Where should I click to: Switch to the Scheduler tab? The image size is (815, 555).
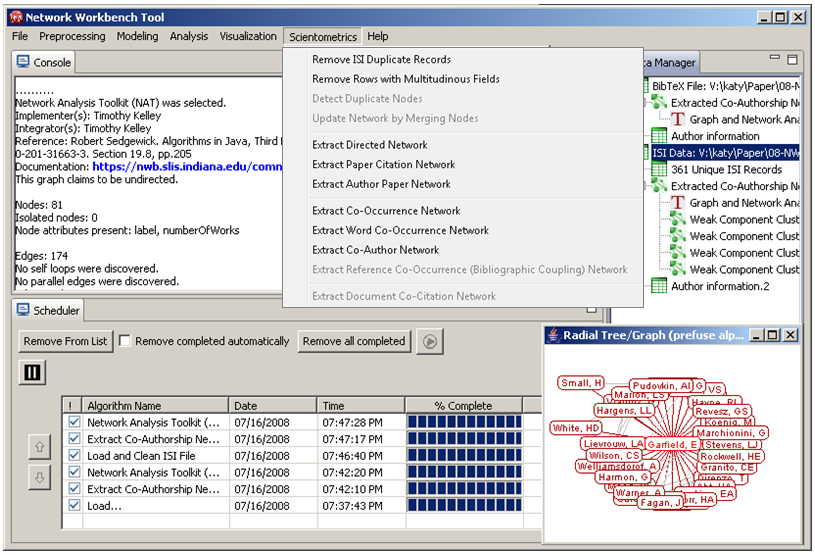coord(48,310)
